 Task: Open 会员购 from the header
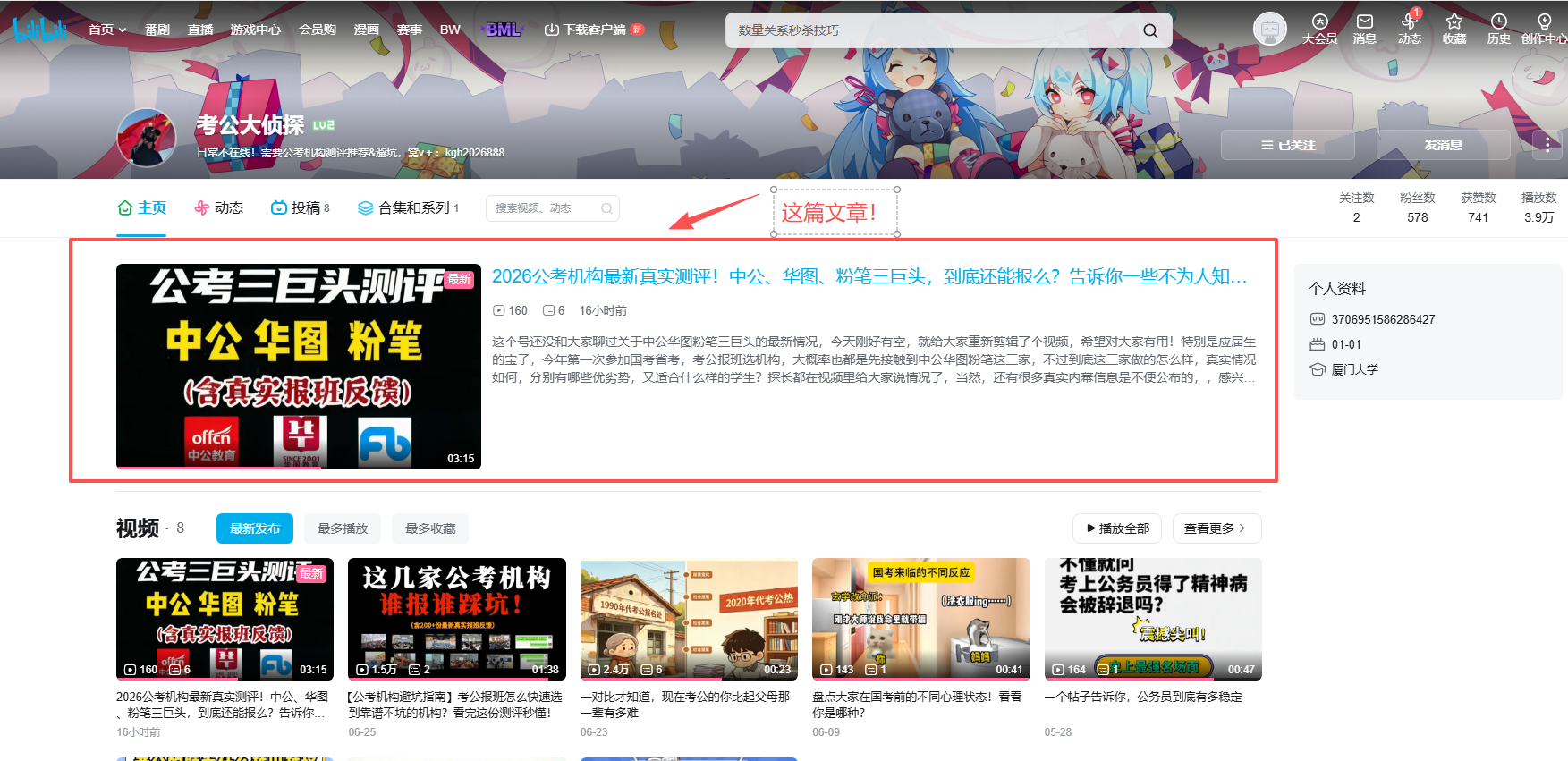coord(318,30)
